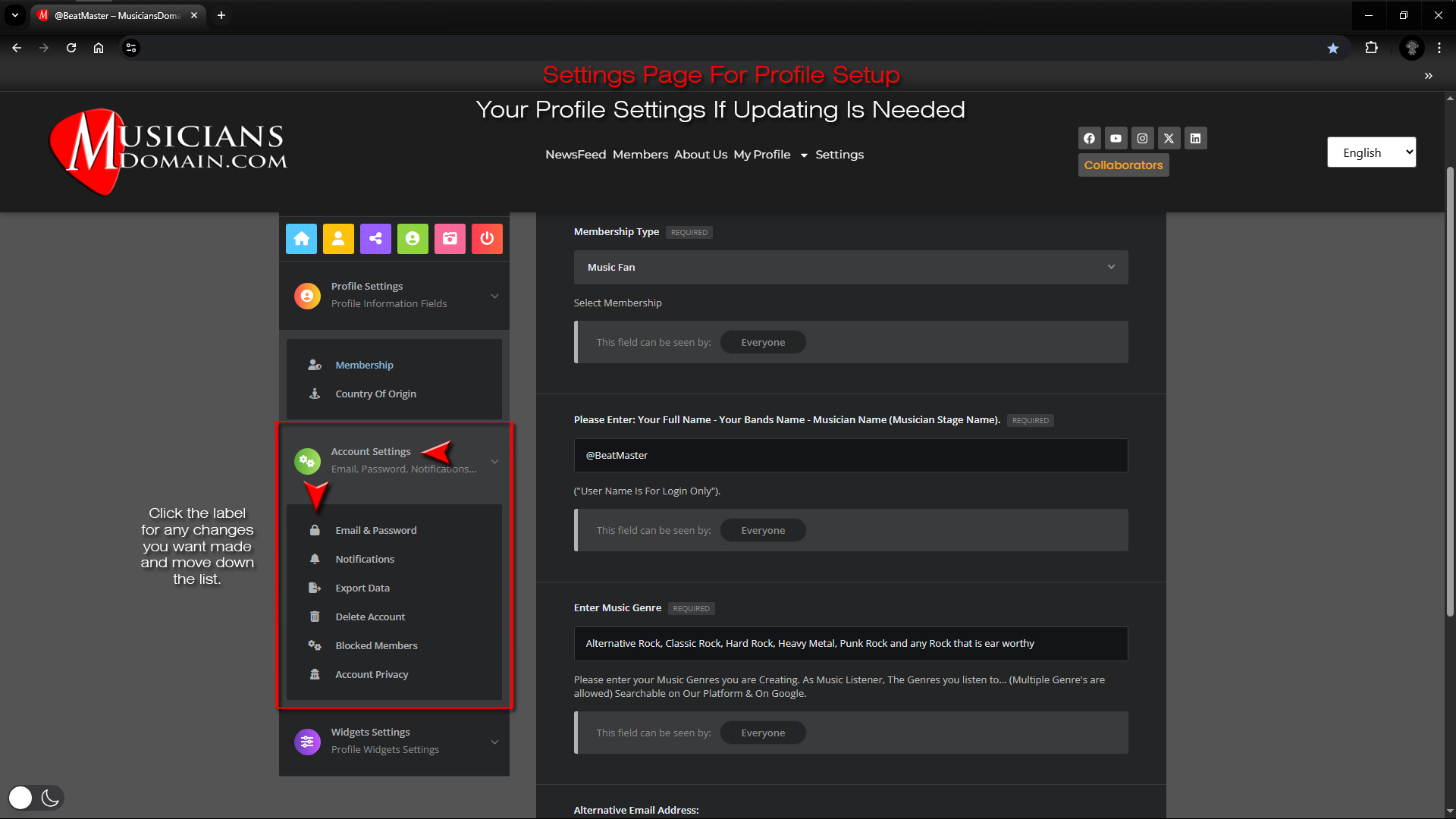
Task: Collapse the Account Settings section
Action: click(x=394, y=460)
